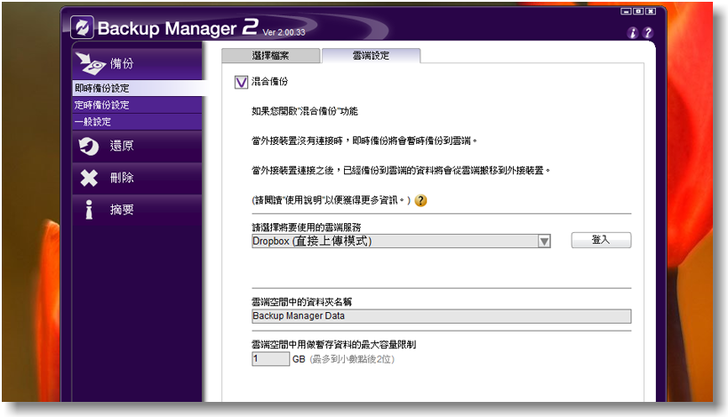Close the Backup Manager window

point(651,11)
